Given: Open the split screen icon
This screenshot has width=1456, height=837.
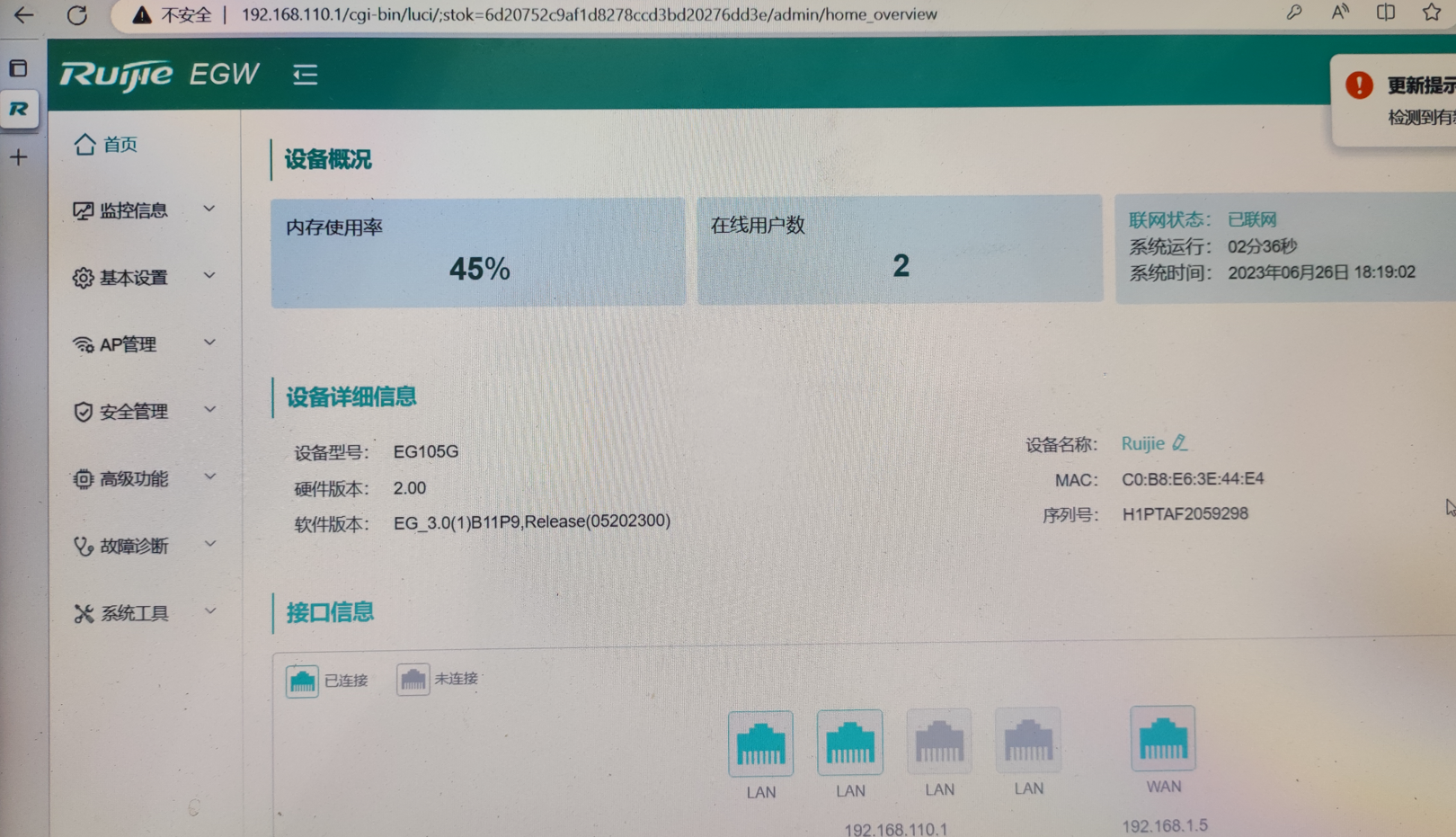Looking at the screenshot, I should [1386, 12].
